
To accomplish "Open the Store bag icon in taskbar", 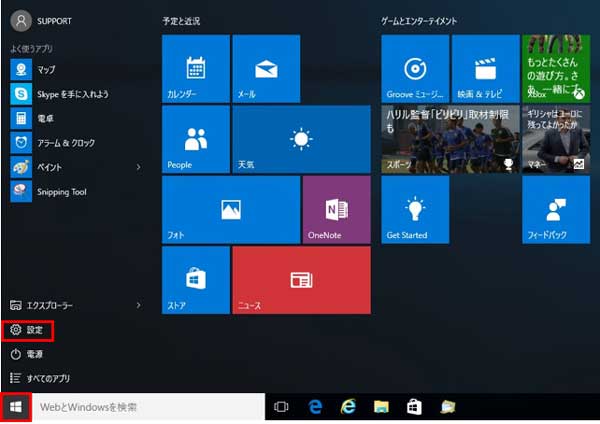I will [x=414, y=407].
